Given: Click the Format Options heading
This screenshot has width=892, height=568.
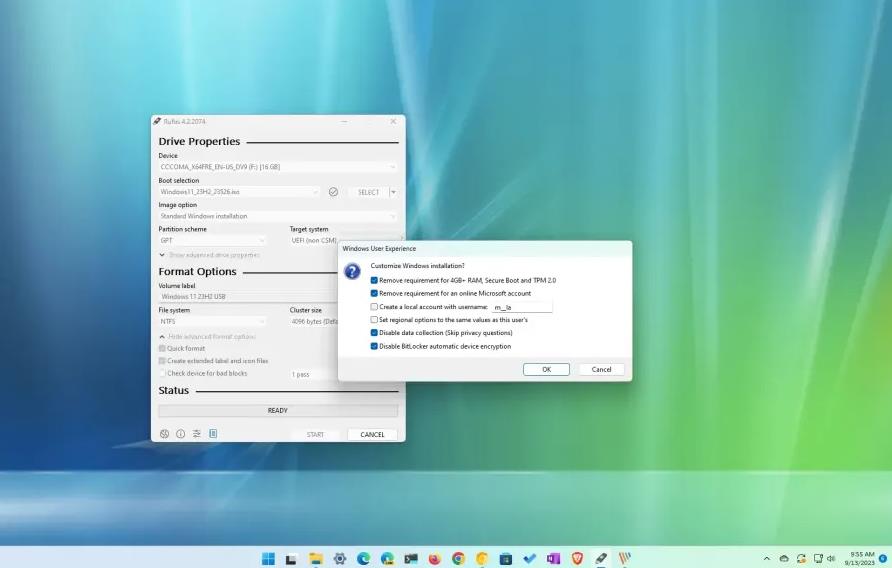Looking at the screenshot, I should 197,271.
